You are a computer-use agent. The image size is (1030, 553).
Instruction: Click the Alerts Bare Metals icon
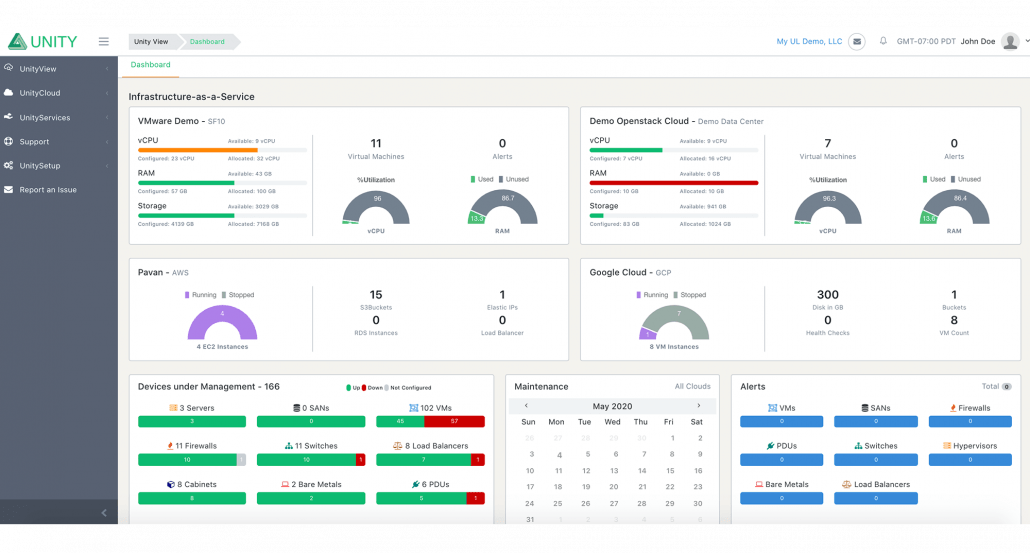pyautogui.click(x=759, y=485)
